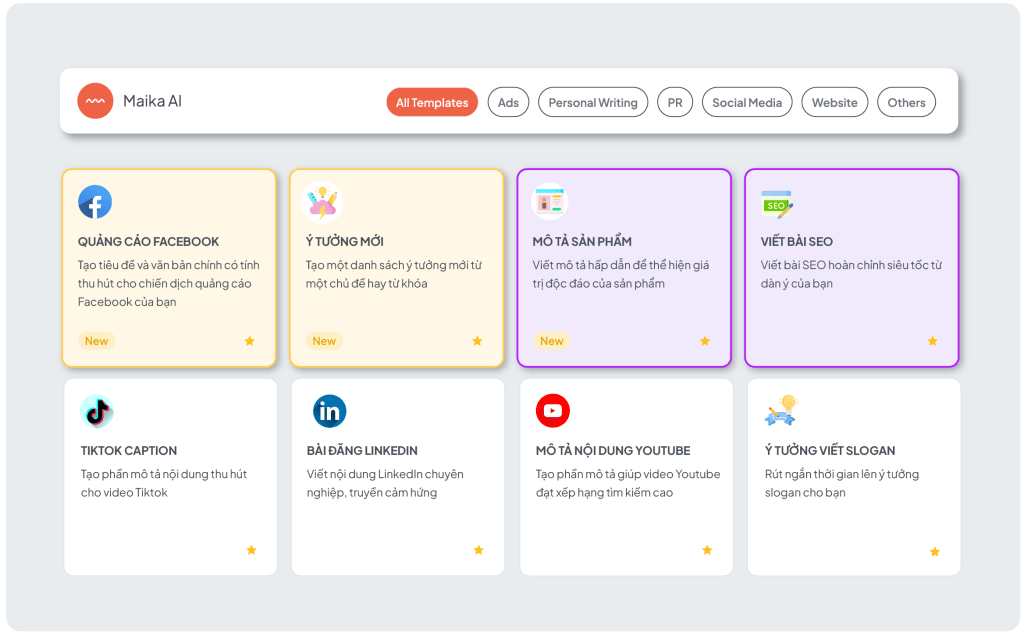This screenshot has width=1024, height=635.
Task: Click the YouTube icon in Mô Tả Nội Dung Youtube card
Action: tap(552, 411)
